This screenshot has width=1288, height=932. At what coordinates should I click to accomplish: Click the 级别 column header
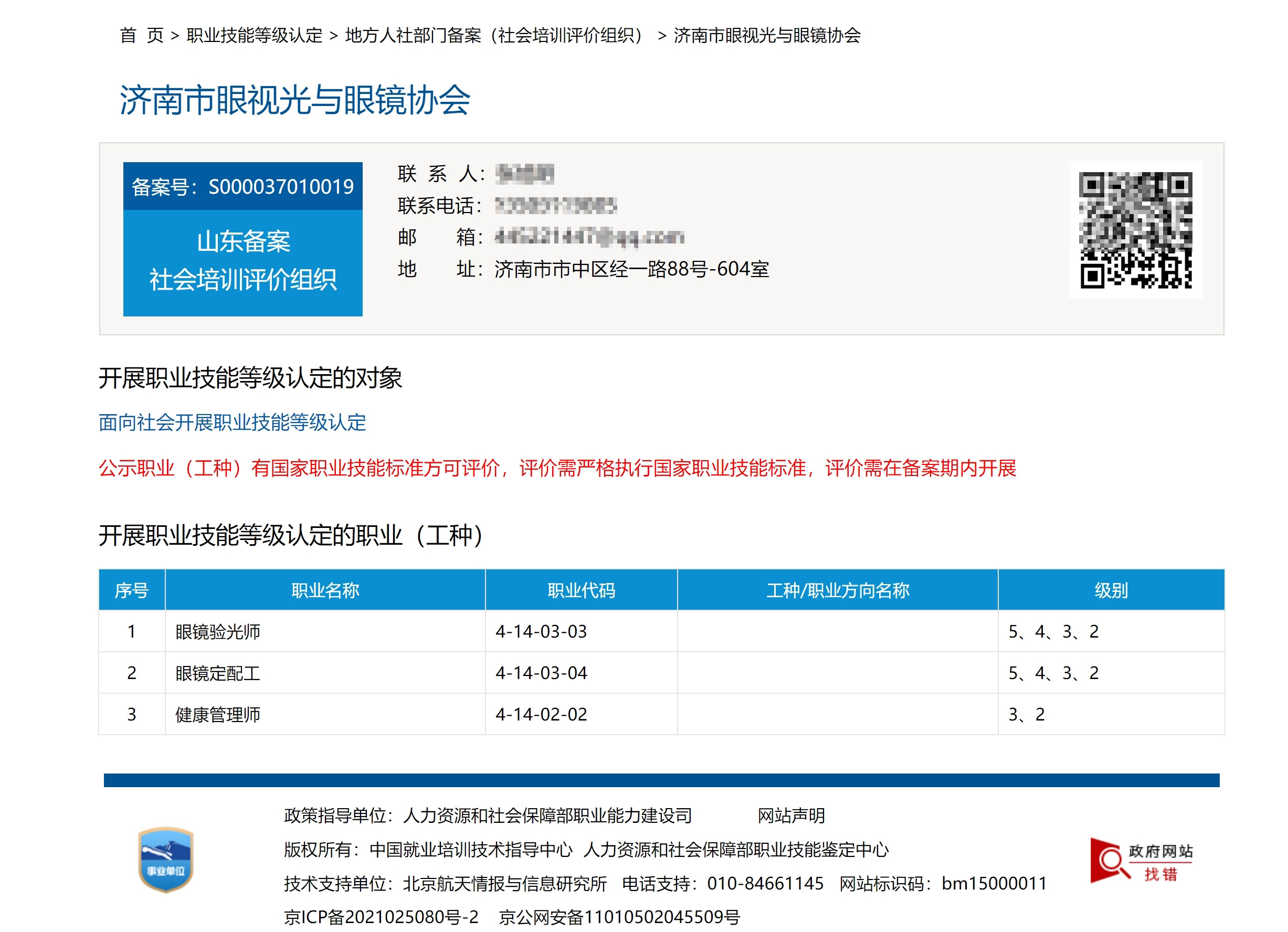point(1110,590)
